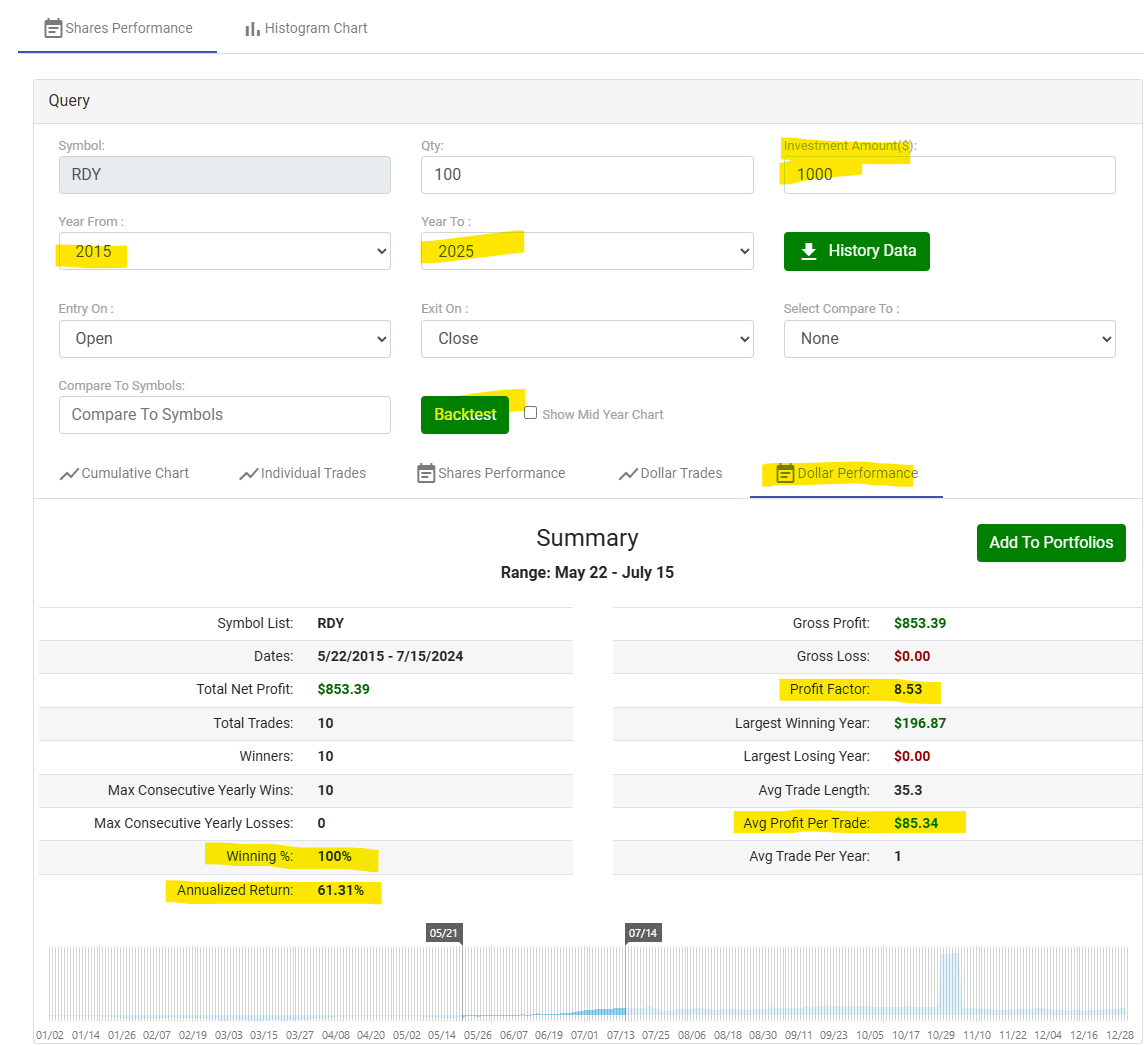The height and width of the screenshot is (1045, 1144).
Task: Enable Show Mid Year Chart checkbox
Action: click(531, 413)
